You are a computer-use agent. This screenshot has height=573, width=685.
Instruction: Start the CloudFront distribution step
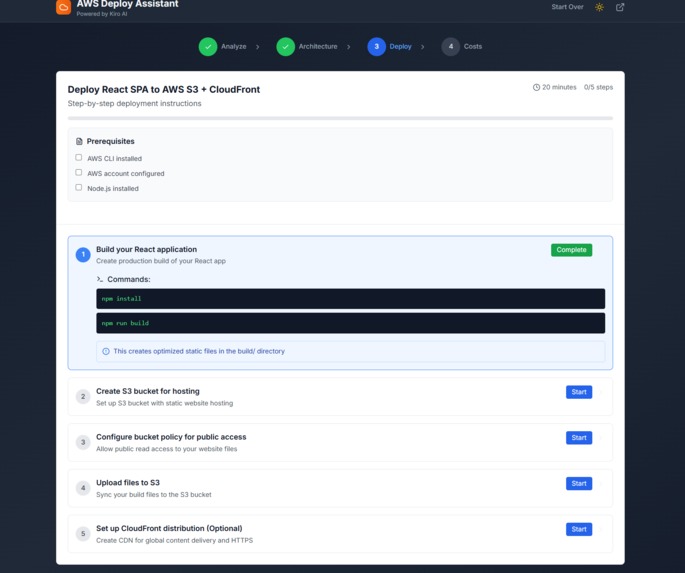(x=579, y=529)
